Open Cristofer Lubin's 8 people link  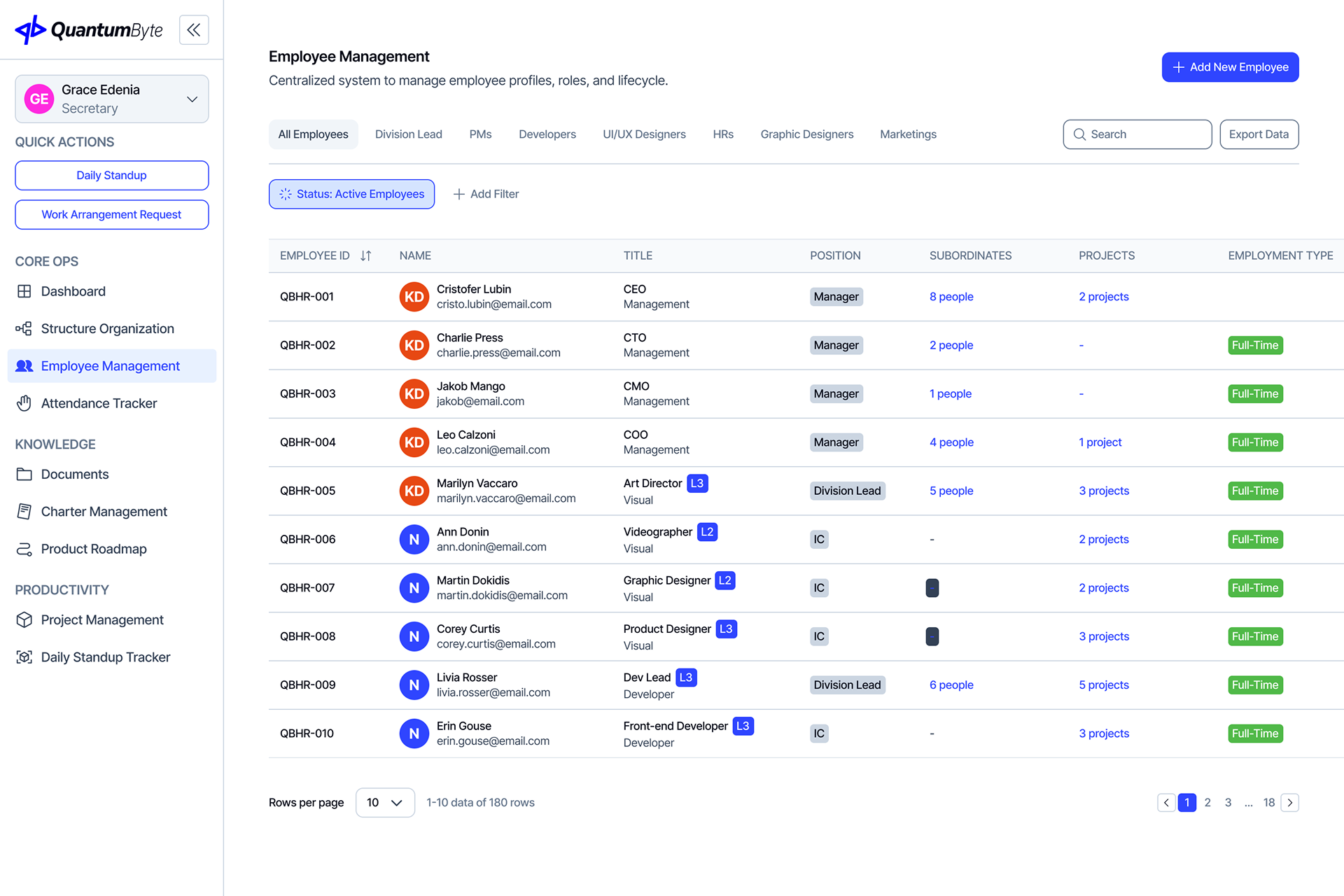(951, 297)
